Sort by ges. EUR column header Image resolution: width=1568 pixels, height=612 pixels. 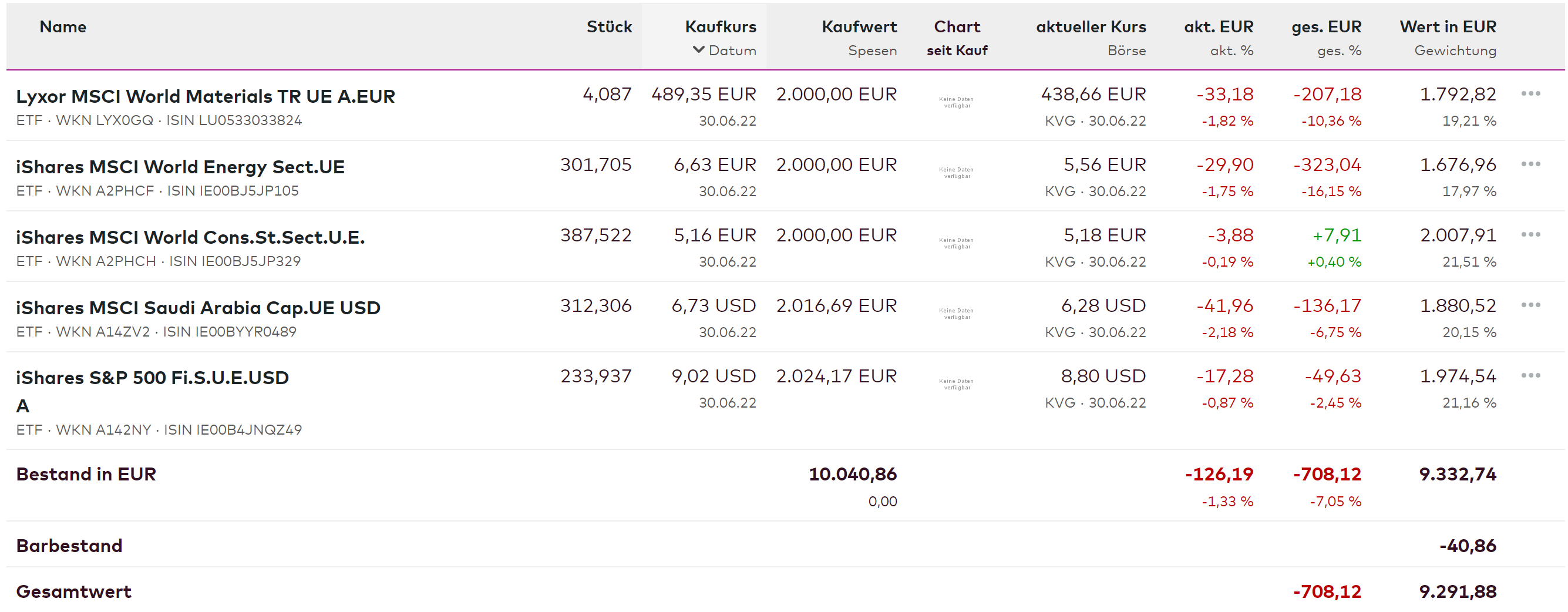tap(1325, 27)
